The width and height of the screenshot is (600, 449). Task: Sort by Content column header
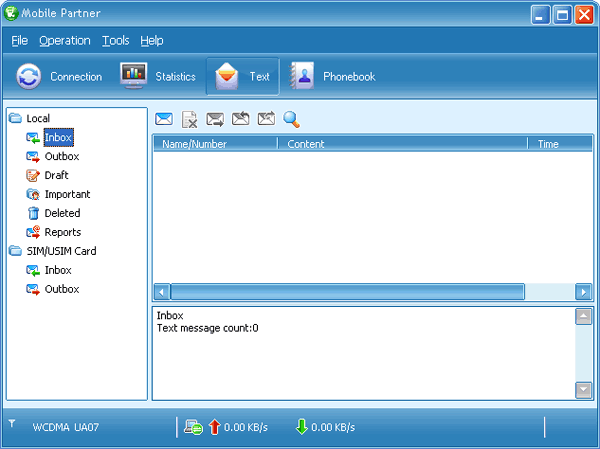point(403,144)
